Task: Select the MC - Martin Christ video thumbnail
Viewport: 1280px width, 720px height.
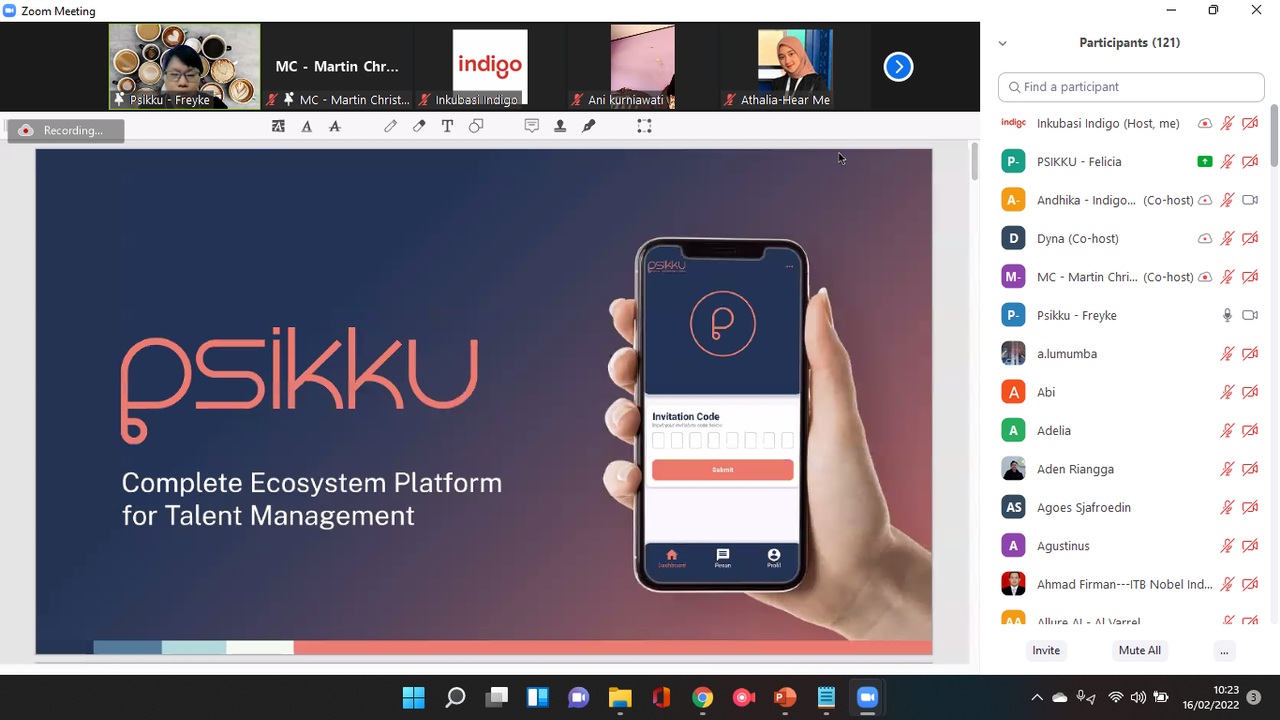Action: coord(337,67)
